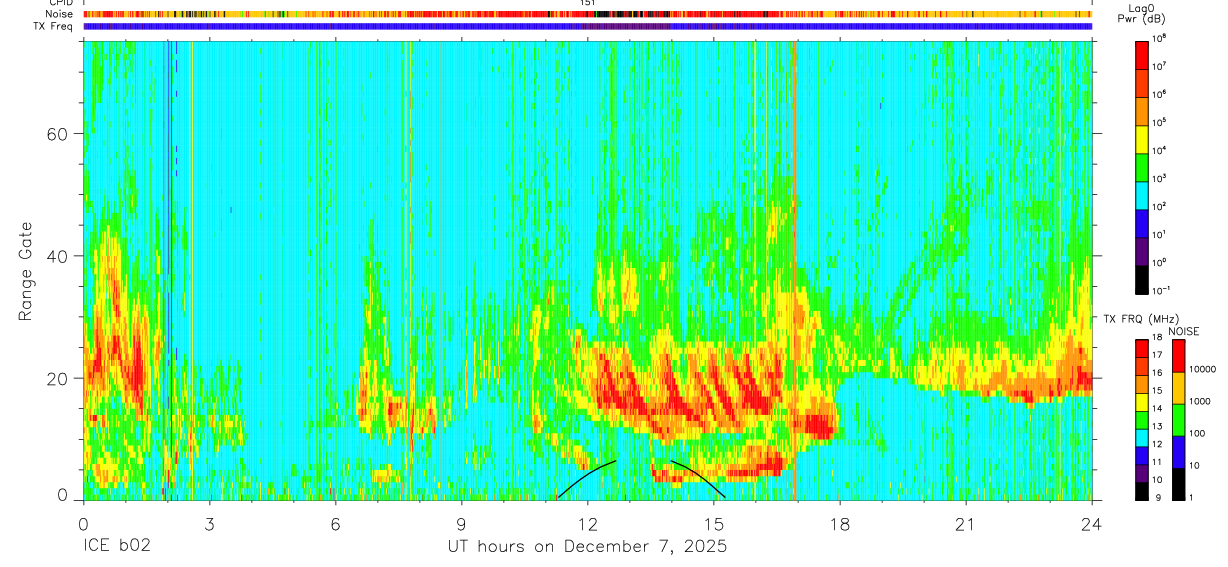
Task: Click the green segment of the TX FRQ colorbar
Action: point(1142,420)
